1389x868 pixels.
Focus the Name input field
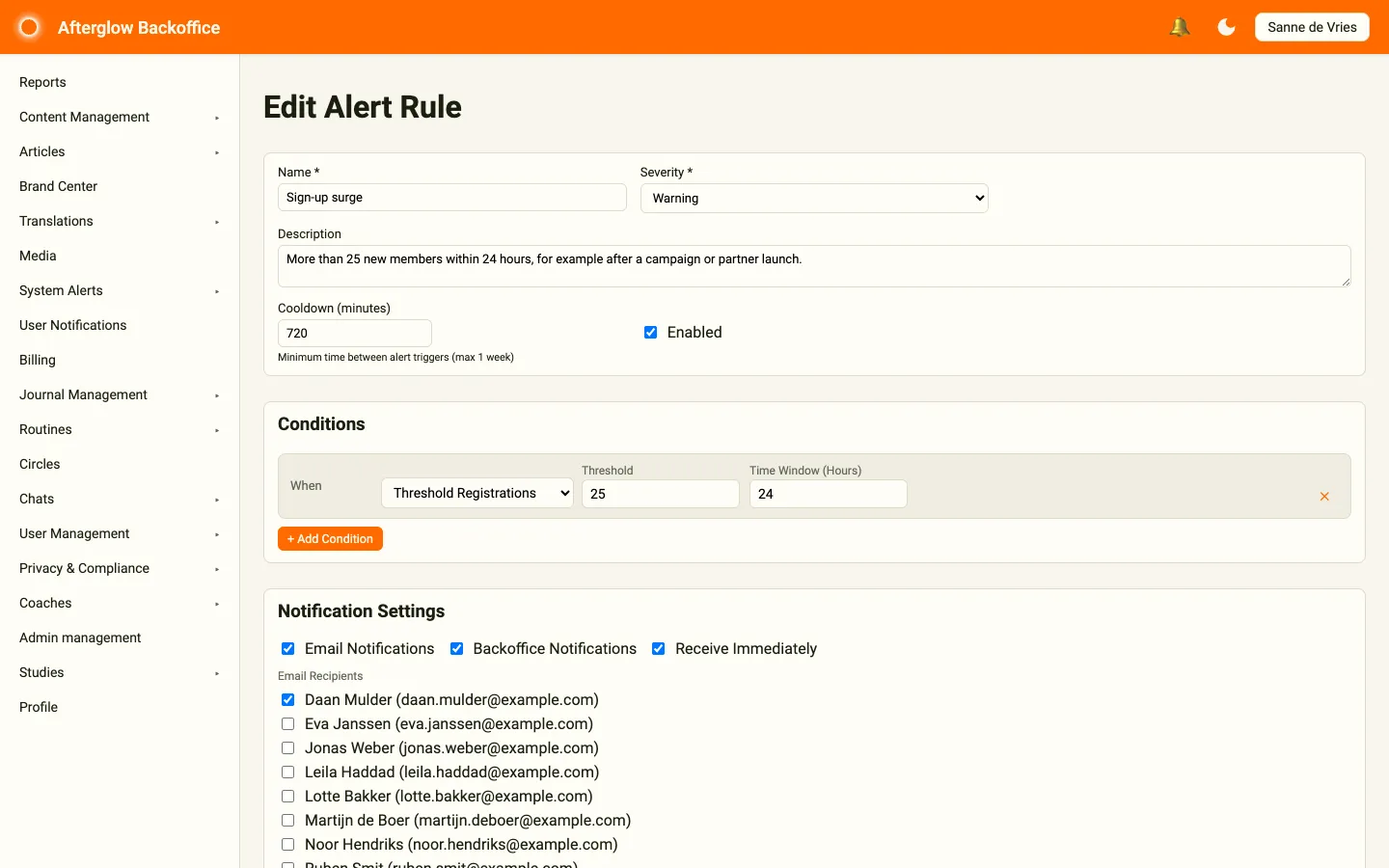pyautogui.click(x=452, y=198)
